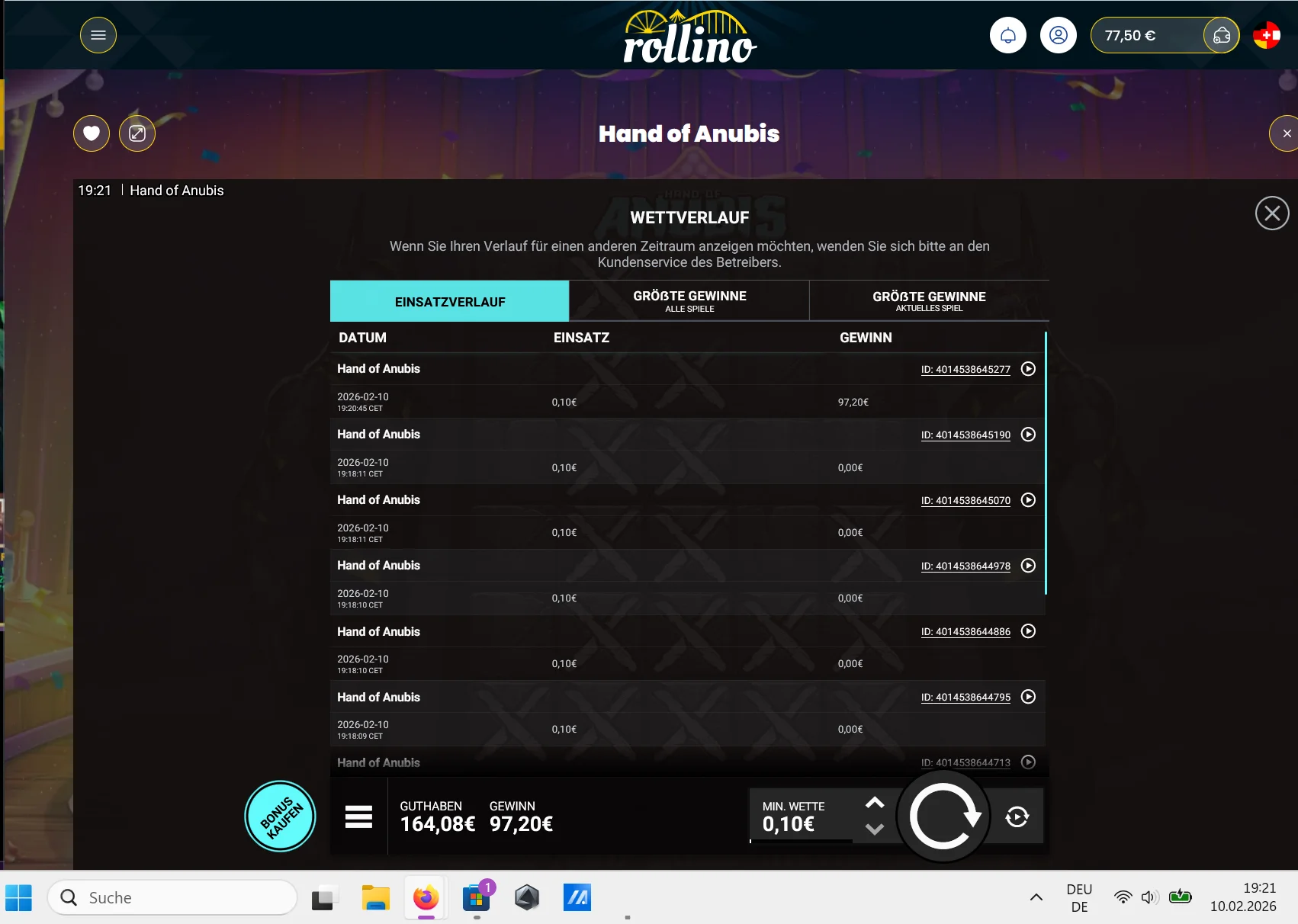Expand the hidden system tray icons

point(1036,897)
